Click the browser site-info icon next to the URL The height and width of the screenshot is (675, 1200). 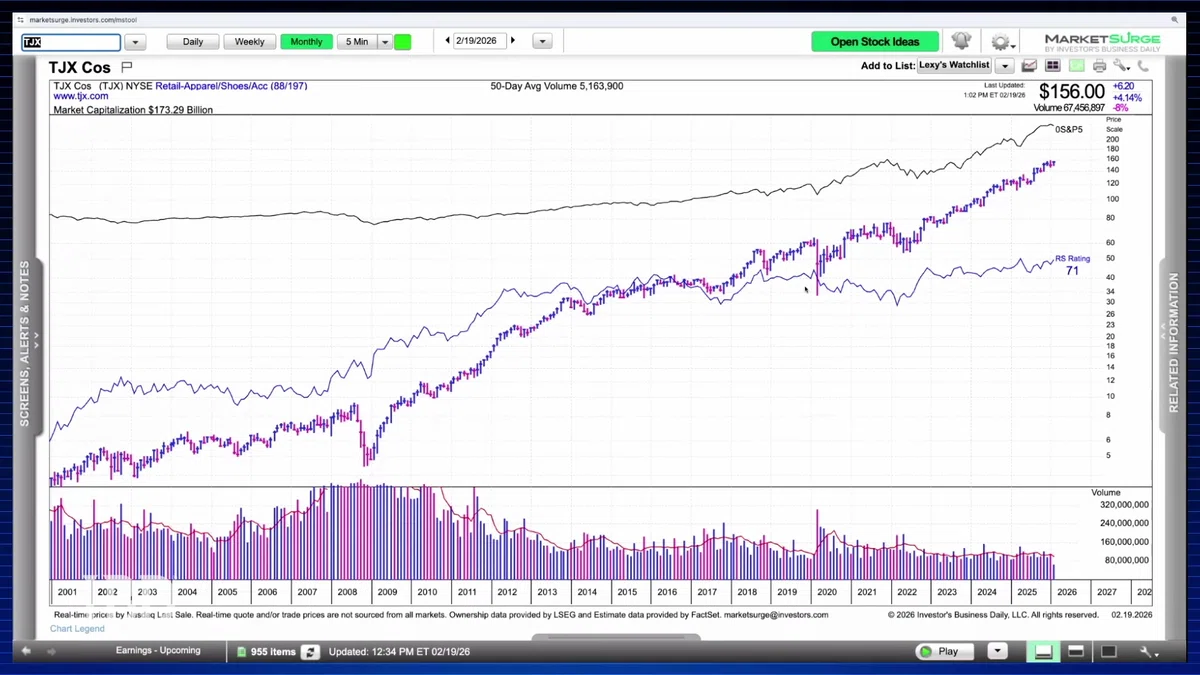pos(20,19)
